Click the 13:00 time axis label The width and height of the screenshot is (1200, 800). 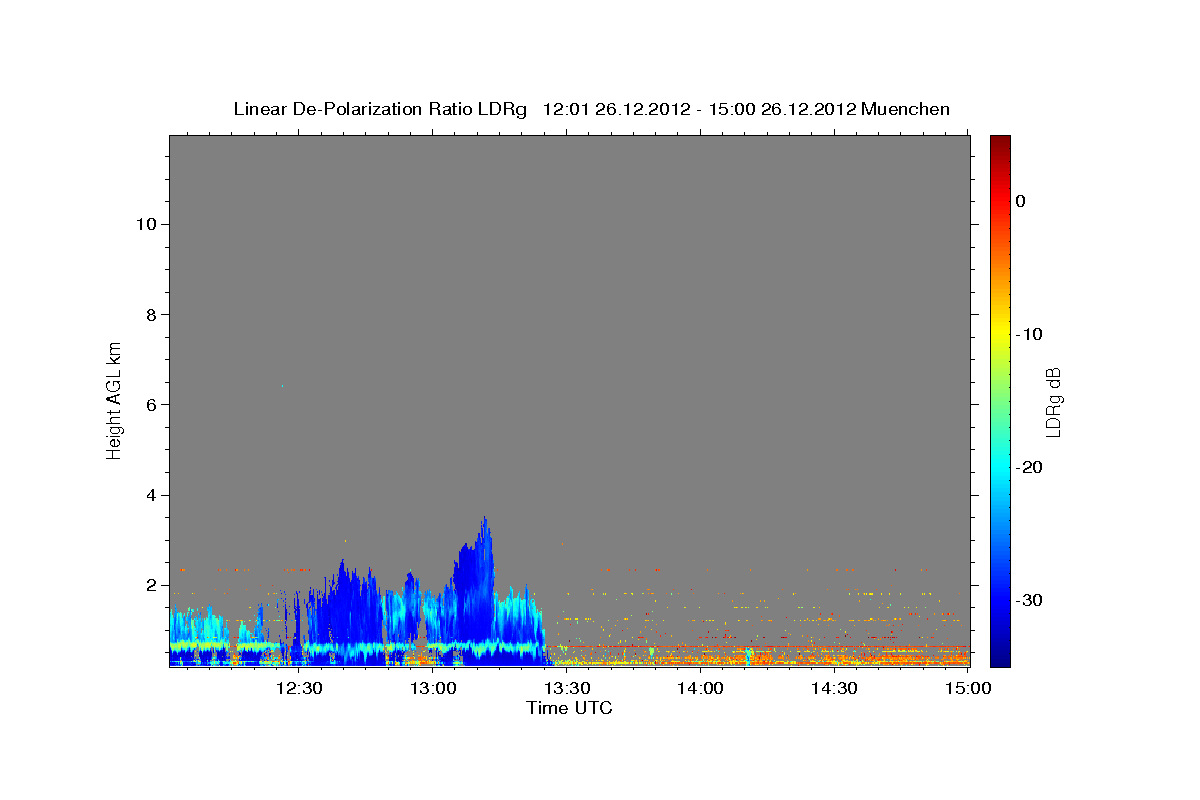[433, 688]
